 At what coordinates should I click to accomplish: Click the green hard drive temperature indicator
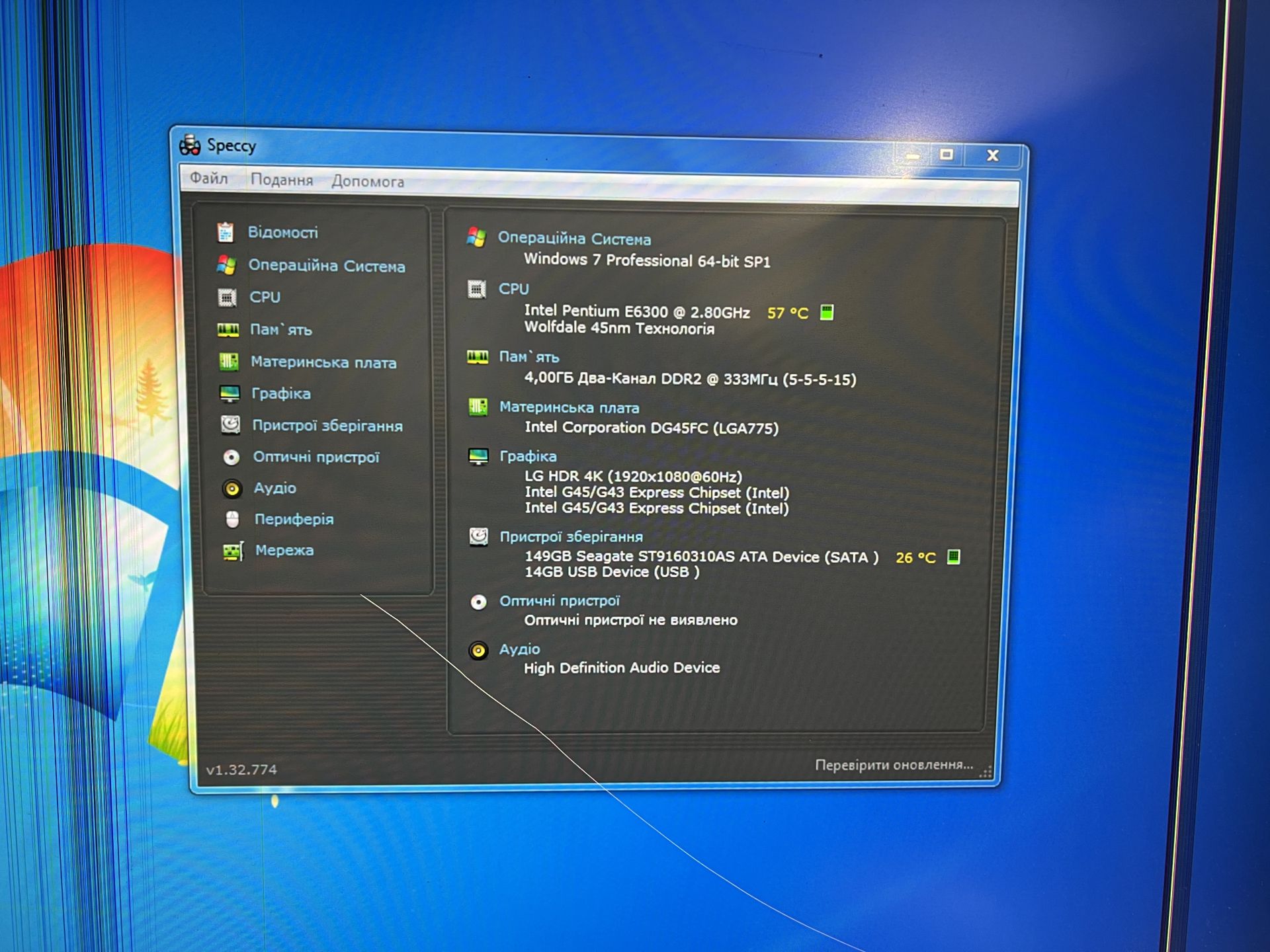(x=953, y=557)
